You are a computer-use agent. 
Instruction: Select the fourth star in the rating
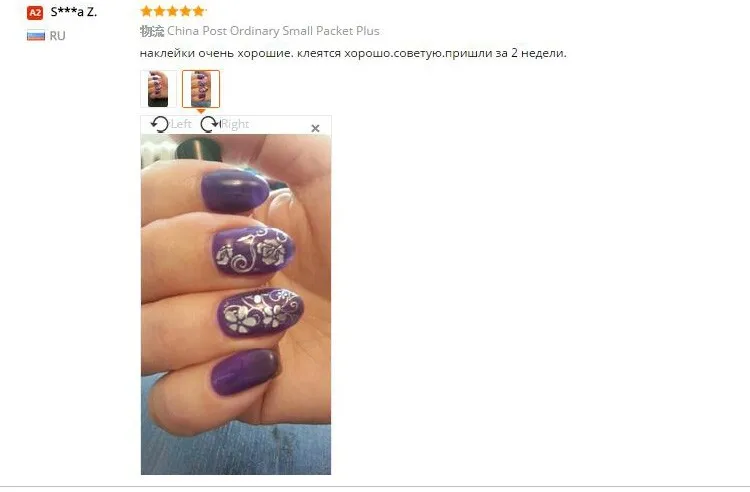(x=186, y=11)
